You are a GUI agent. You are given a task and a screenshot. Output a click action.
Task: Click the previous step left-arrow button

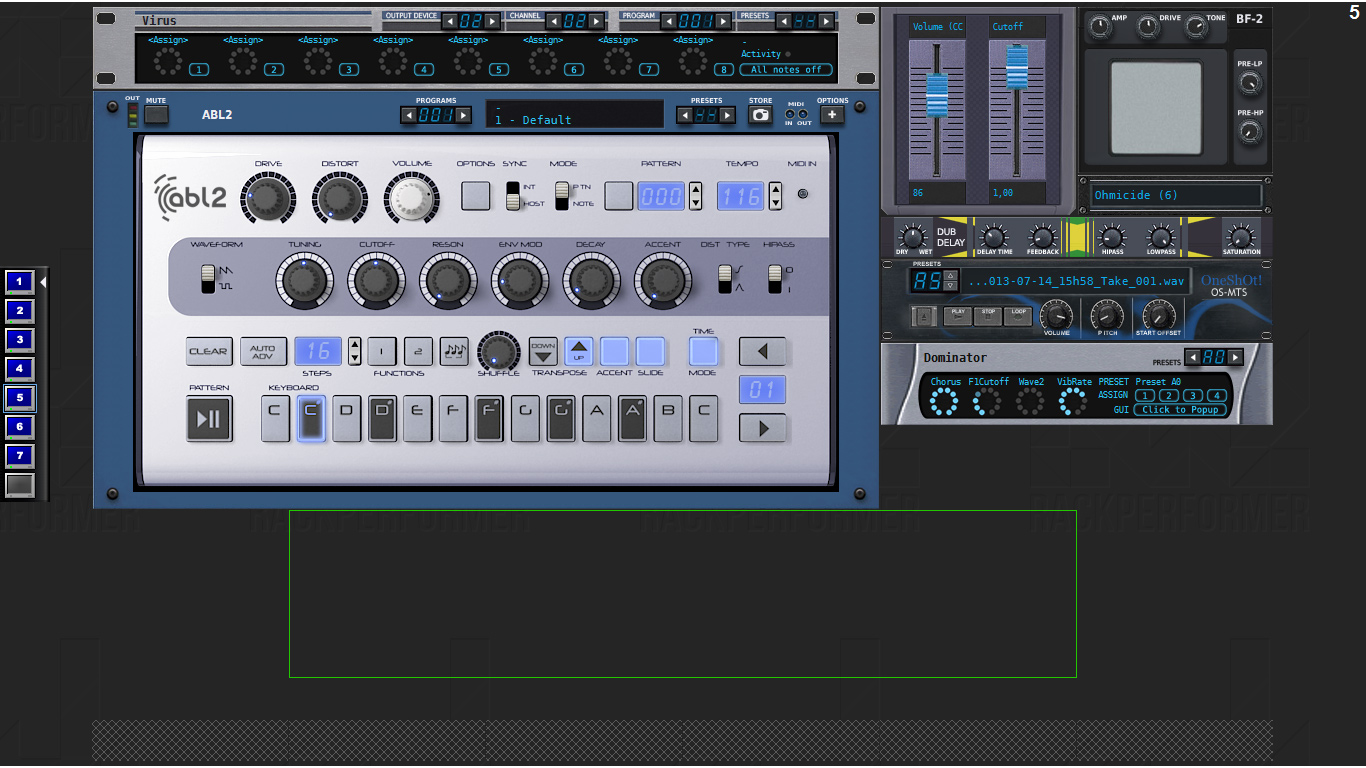tap(762, 351)
